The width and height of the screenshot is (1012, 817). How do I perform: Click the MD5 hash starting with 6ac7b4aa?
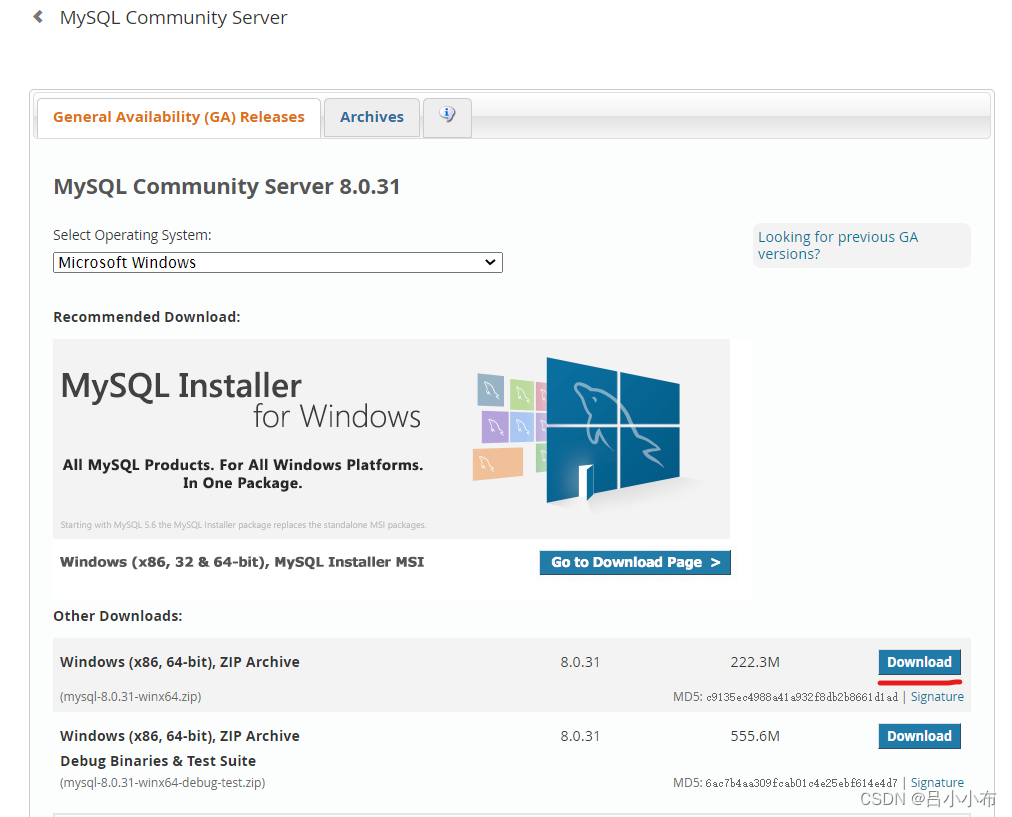[x=801, y=783]
